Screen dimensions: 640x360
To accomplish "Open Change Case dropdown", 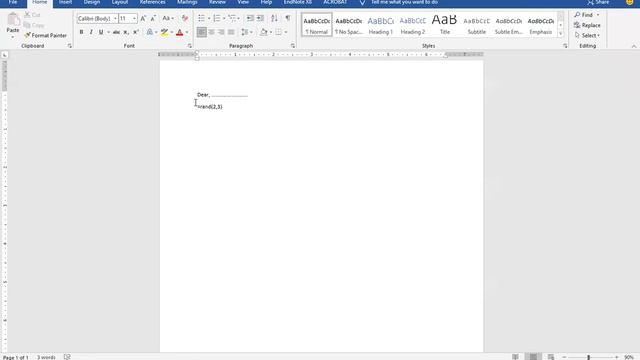I will coord(168,18).
